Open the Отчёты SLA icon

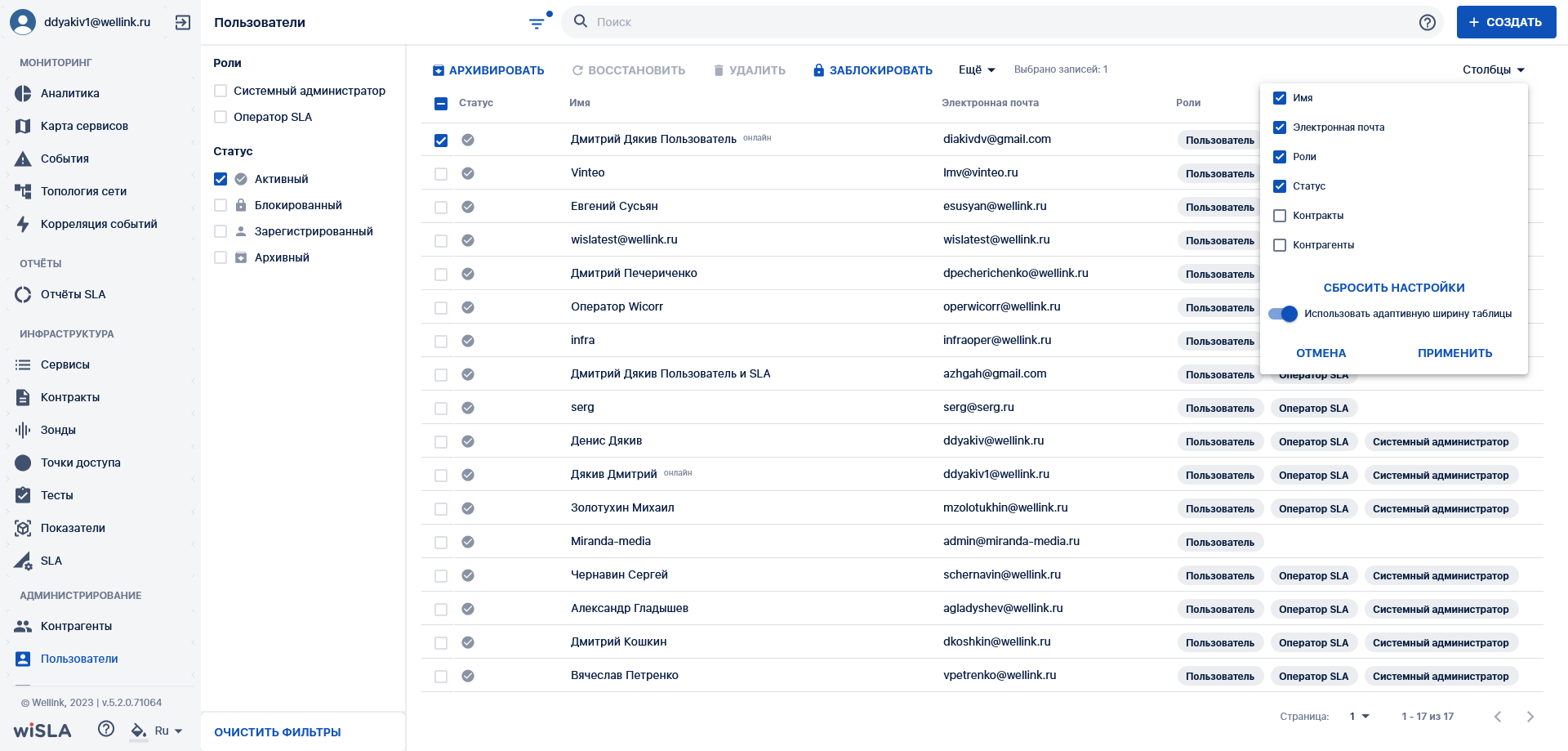tap(23, 294)
